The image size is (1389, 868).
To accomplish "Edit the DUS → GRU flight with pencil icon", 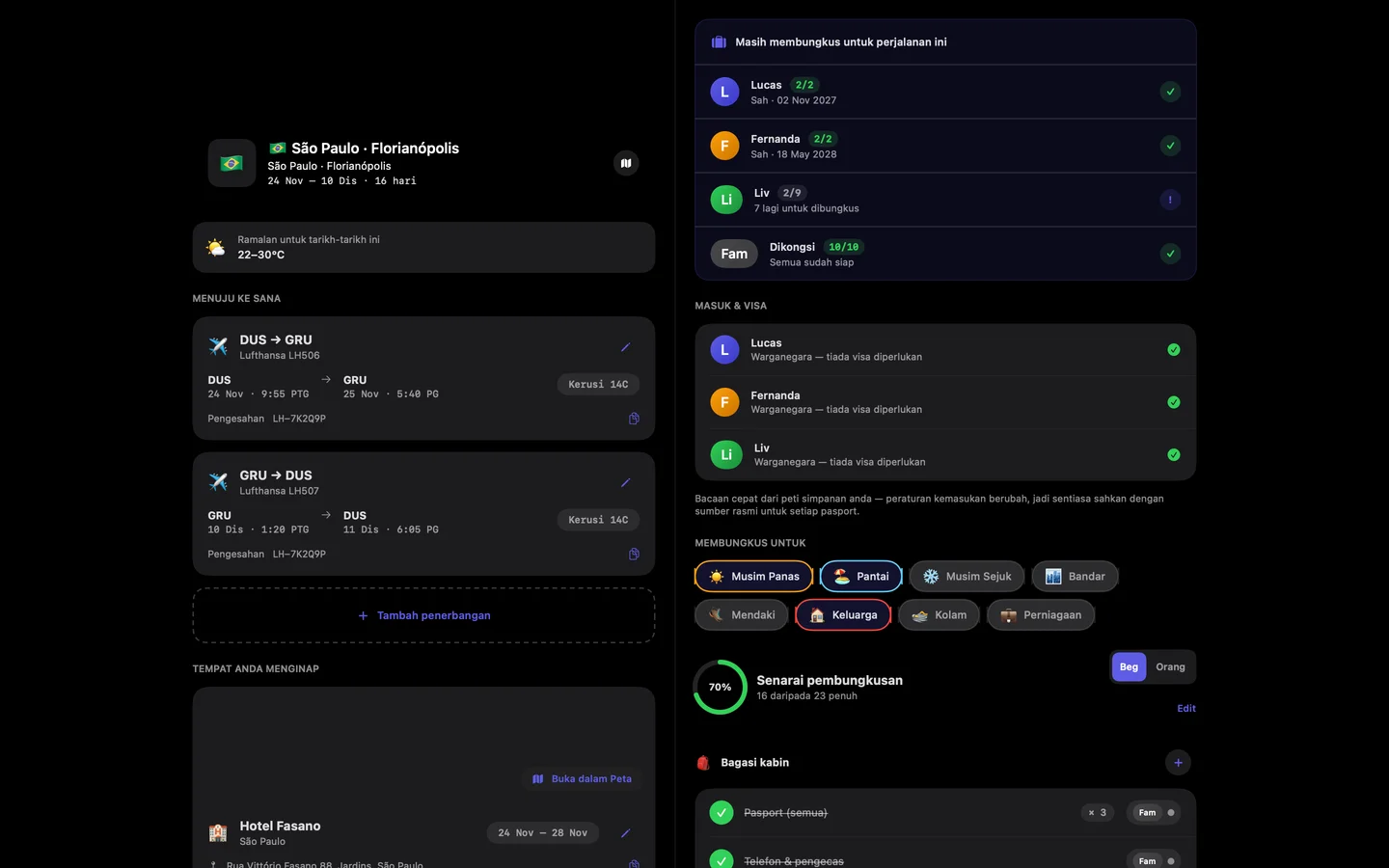I will pyautogui.click(x=625, y=347).
